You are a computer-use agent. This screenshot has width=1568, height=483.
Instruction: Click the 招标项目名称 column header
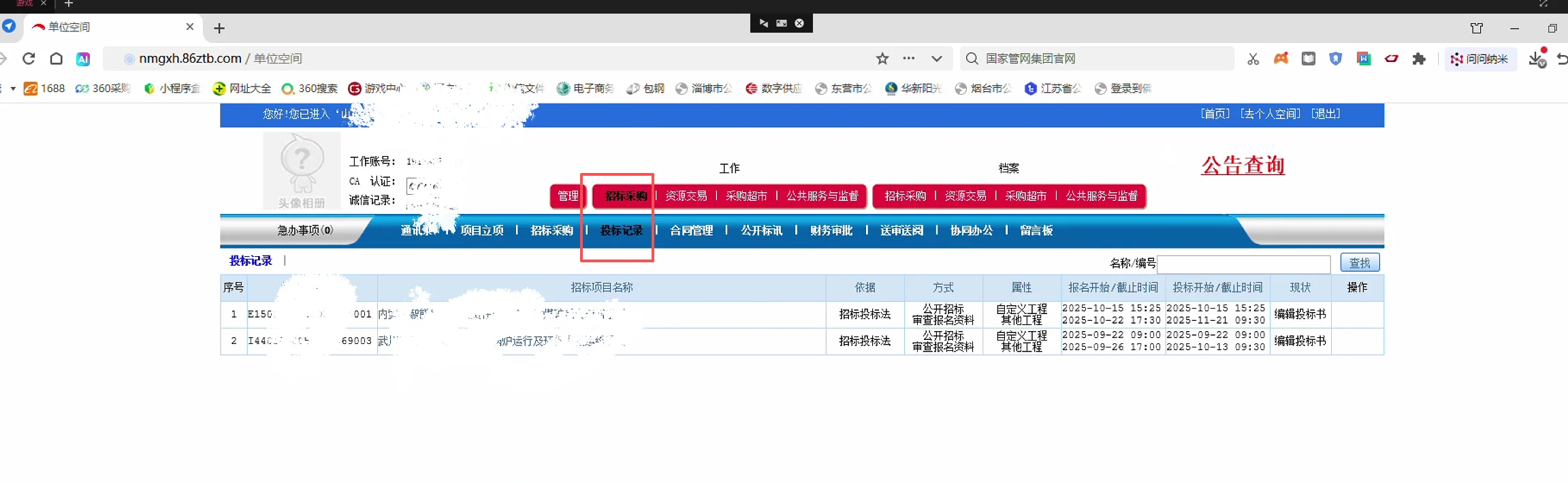[602, 287]
